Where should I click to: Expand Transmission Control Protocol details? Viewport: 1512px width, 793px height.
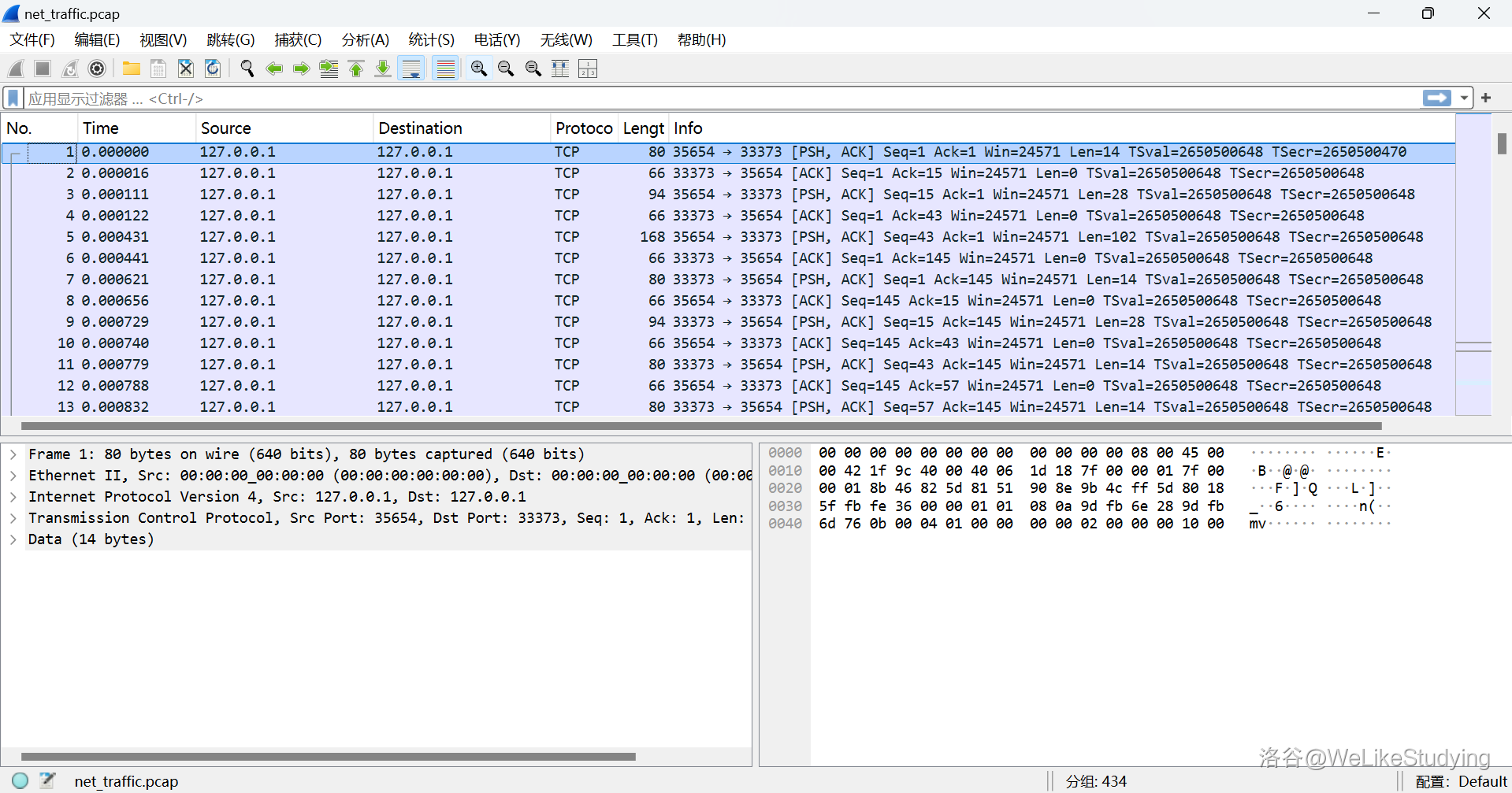pyautogui.click(x=13, y=518)
